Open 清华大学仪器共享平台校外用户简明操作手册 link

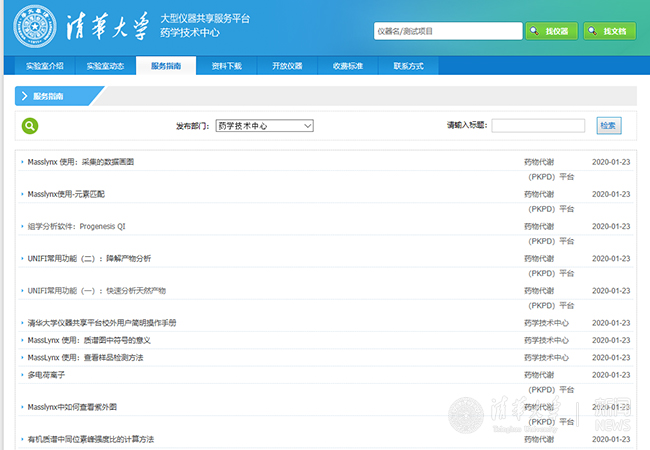pos(102,323)
